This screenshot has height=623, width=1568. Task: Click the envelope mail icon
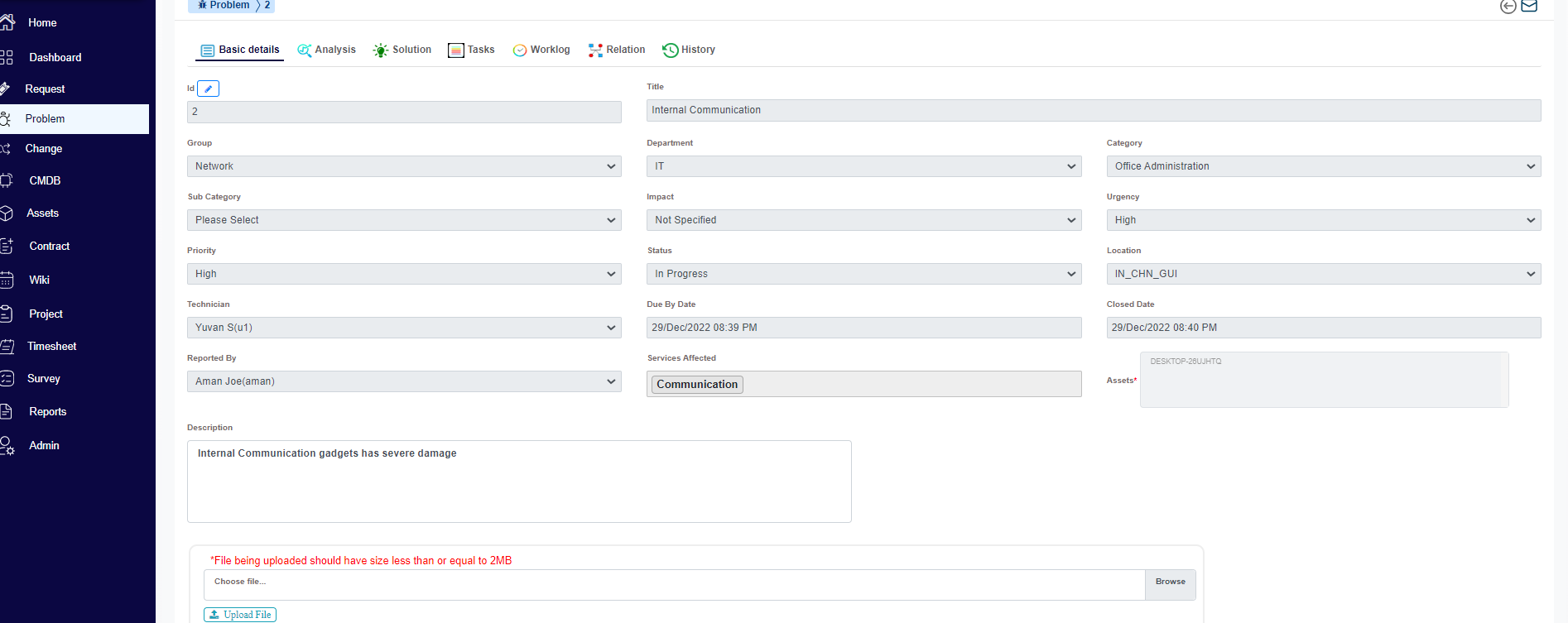coord(1529,6)
